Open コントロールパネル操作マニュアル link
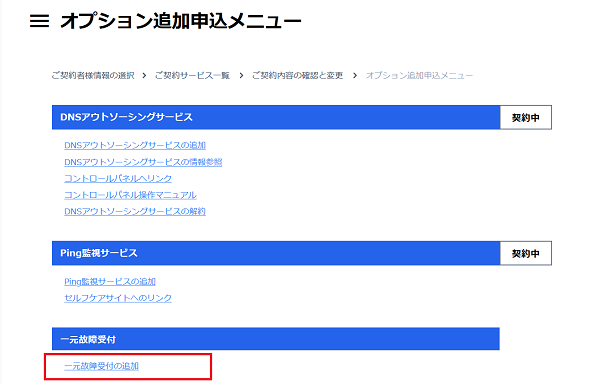 tap(130, 195)
